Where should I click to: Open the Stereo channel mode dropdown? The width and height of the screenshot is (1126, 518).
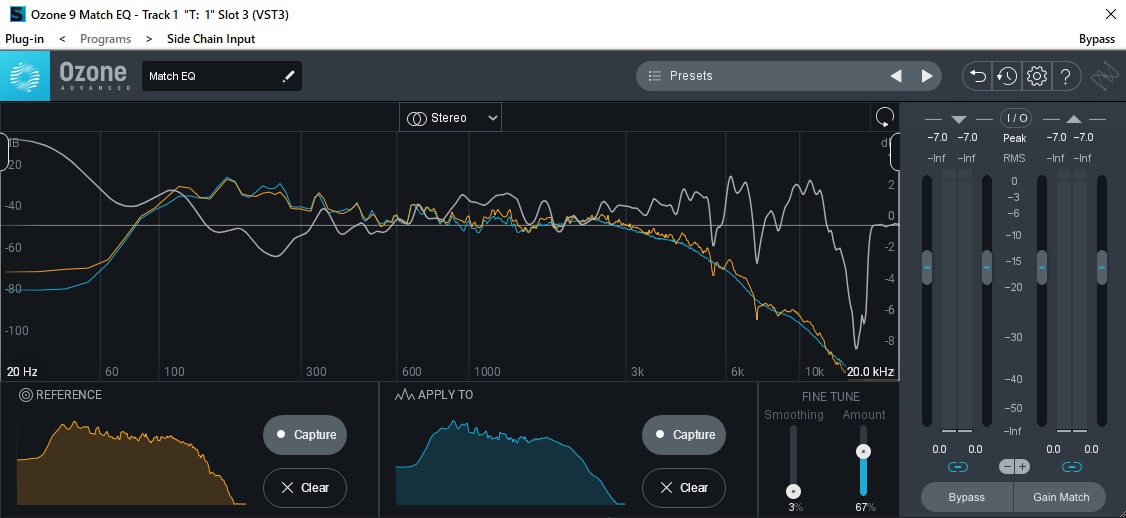451,118
